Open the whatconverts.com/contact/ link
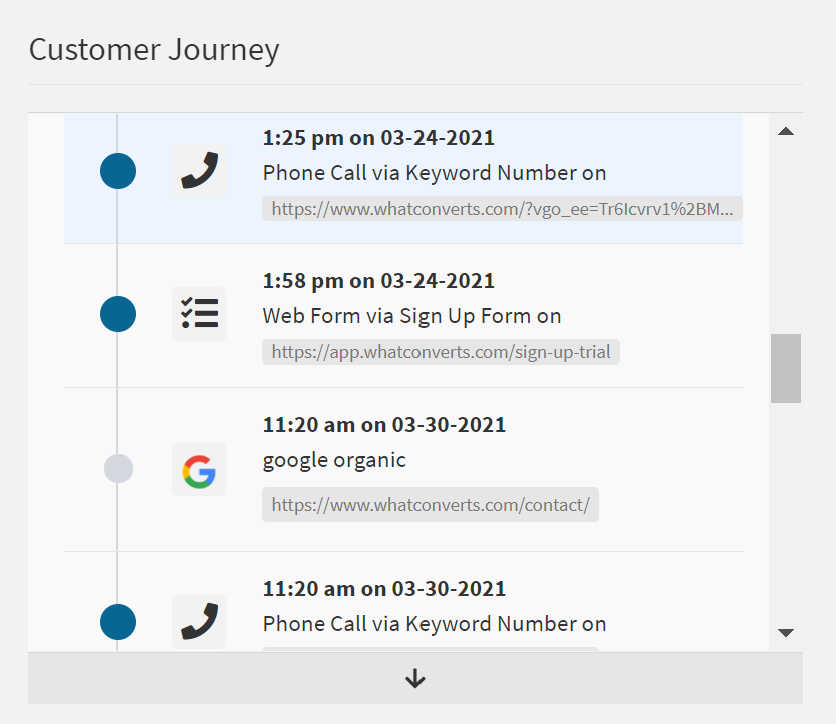The image size is (836, 724). point(430,505)
